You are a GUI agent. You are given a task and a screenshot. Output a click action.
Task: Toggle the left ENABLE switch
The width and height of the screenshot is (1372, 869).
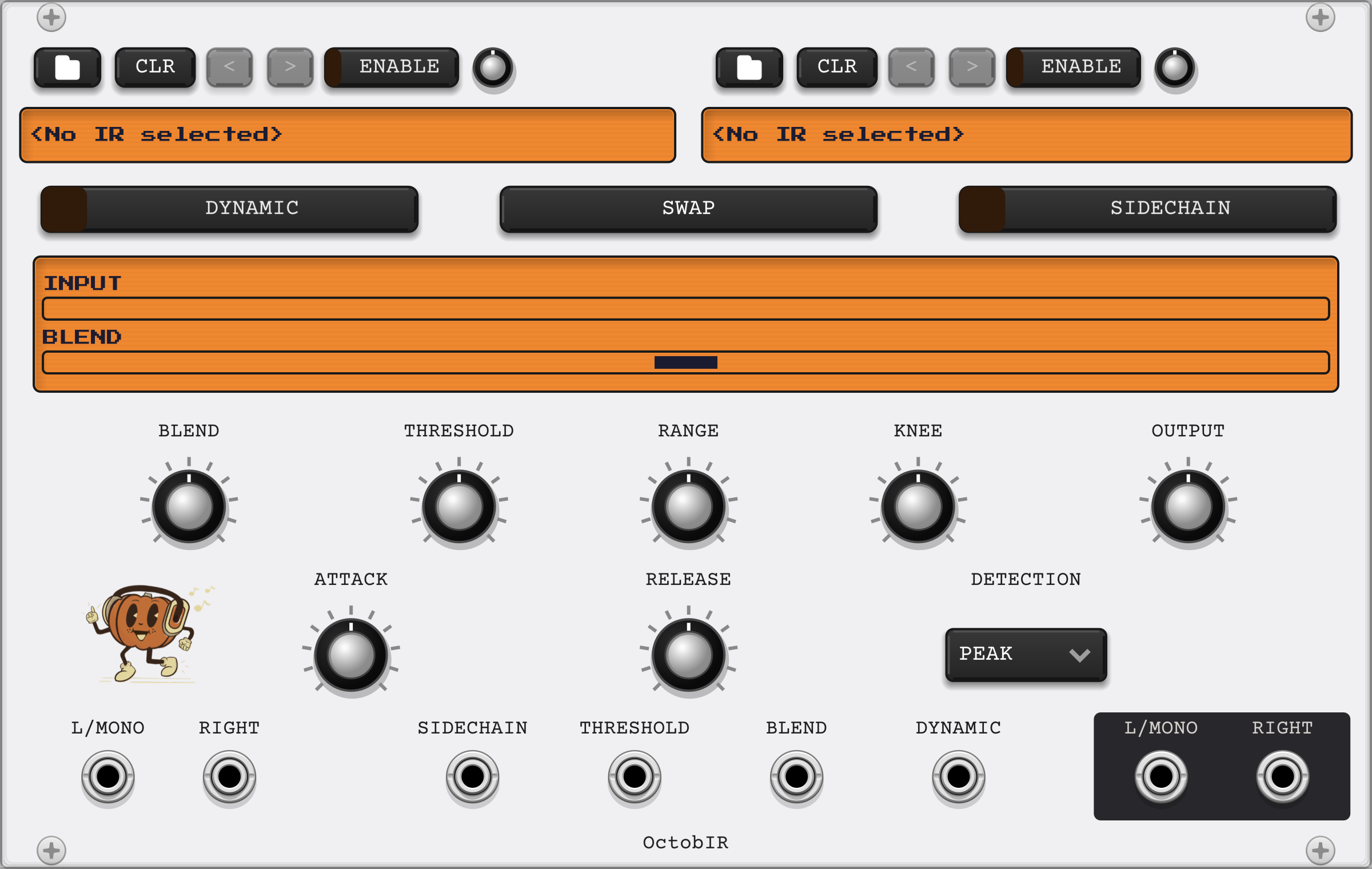click(392, 67)
